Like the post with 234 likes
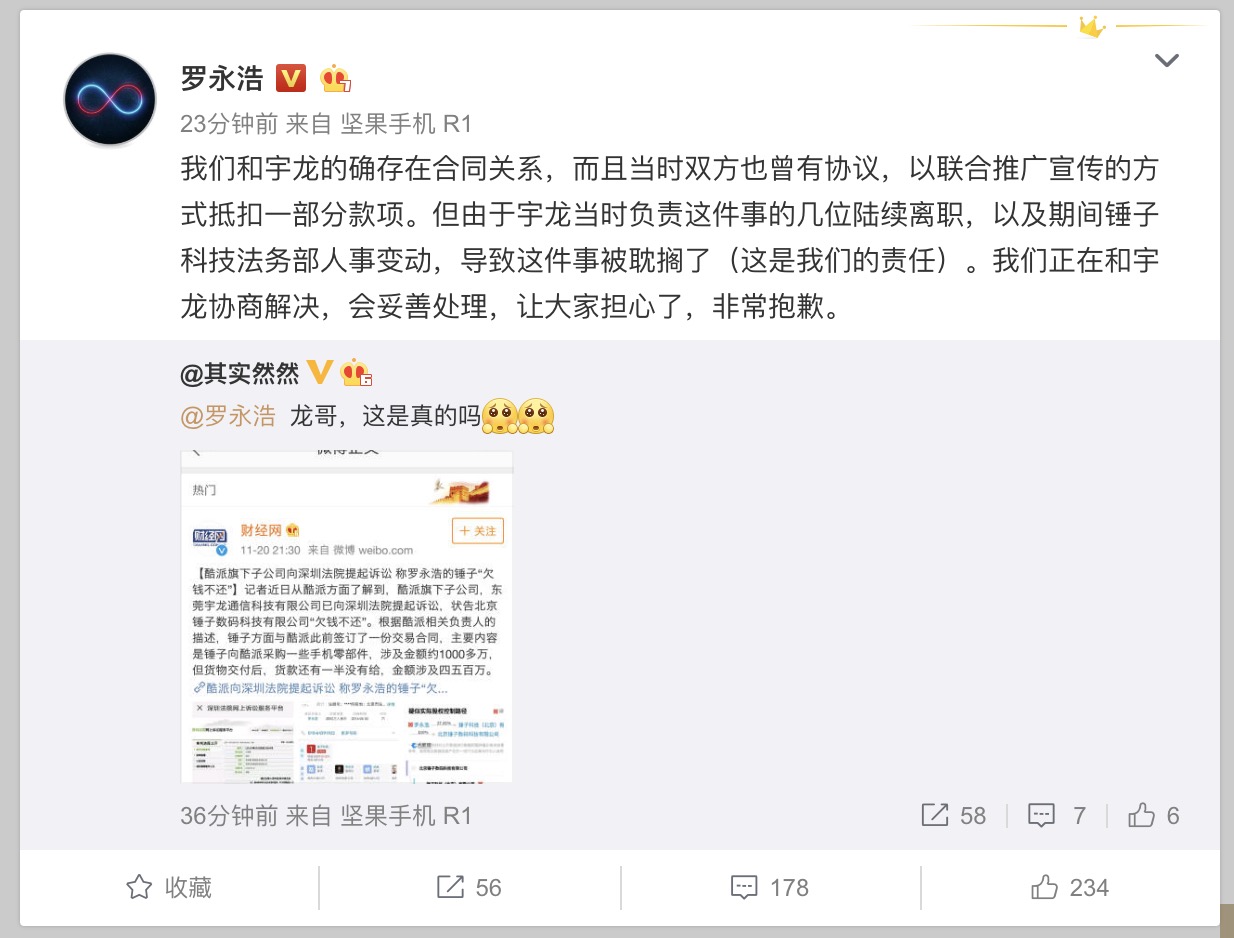 (x=1069, y=887)
